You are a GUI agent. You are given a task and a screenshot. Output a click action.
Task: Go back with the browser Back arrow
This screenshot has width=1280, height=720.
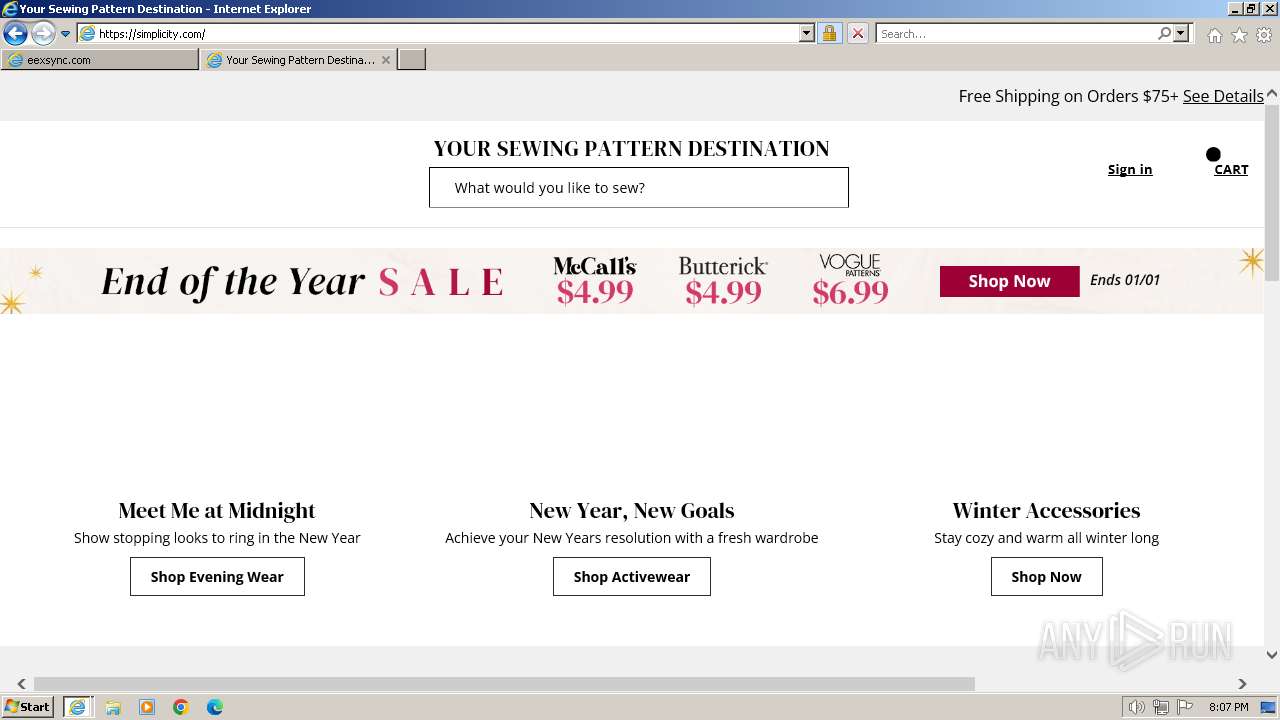click(15, 34)
